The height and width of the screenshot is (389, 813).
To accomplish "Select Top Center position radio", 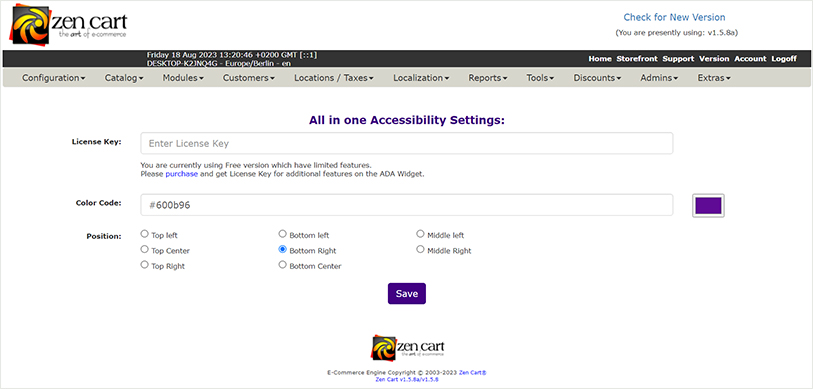I will pos(145,249).
